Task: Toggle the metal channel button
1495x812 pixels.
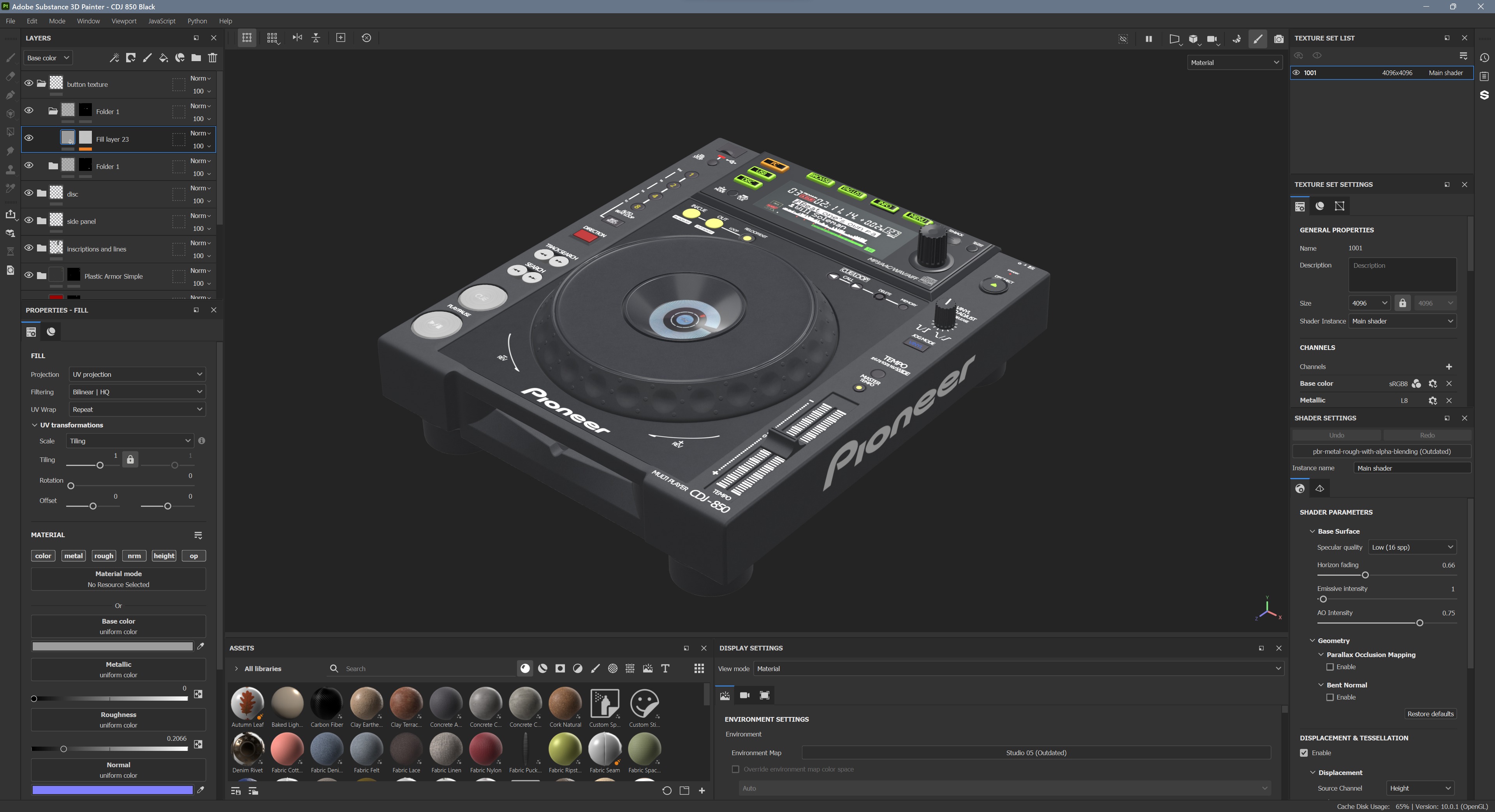Action: click(73, 556)
